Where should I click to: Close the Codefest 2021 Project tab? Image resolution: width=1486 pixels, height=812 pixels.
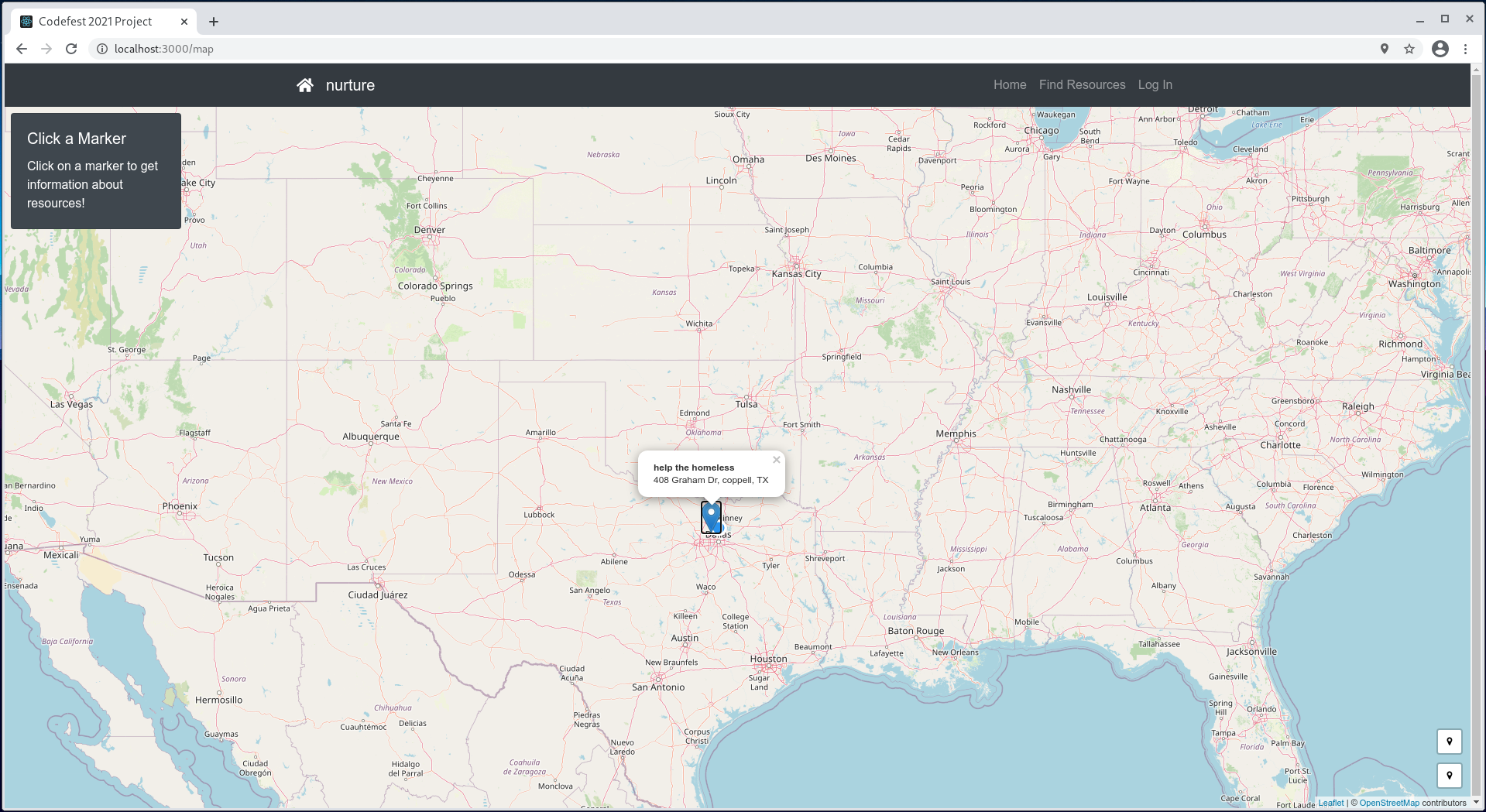pyautogui.click(x=184, y=22)
